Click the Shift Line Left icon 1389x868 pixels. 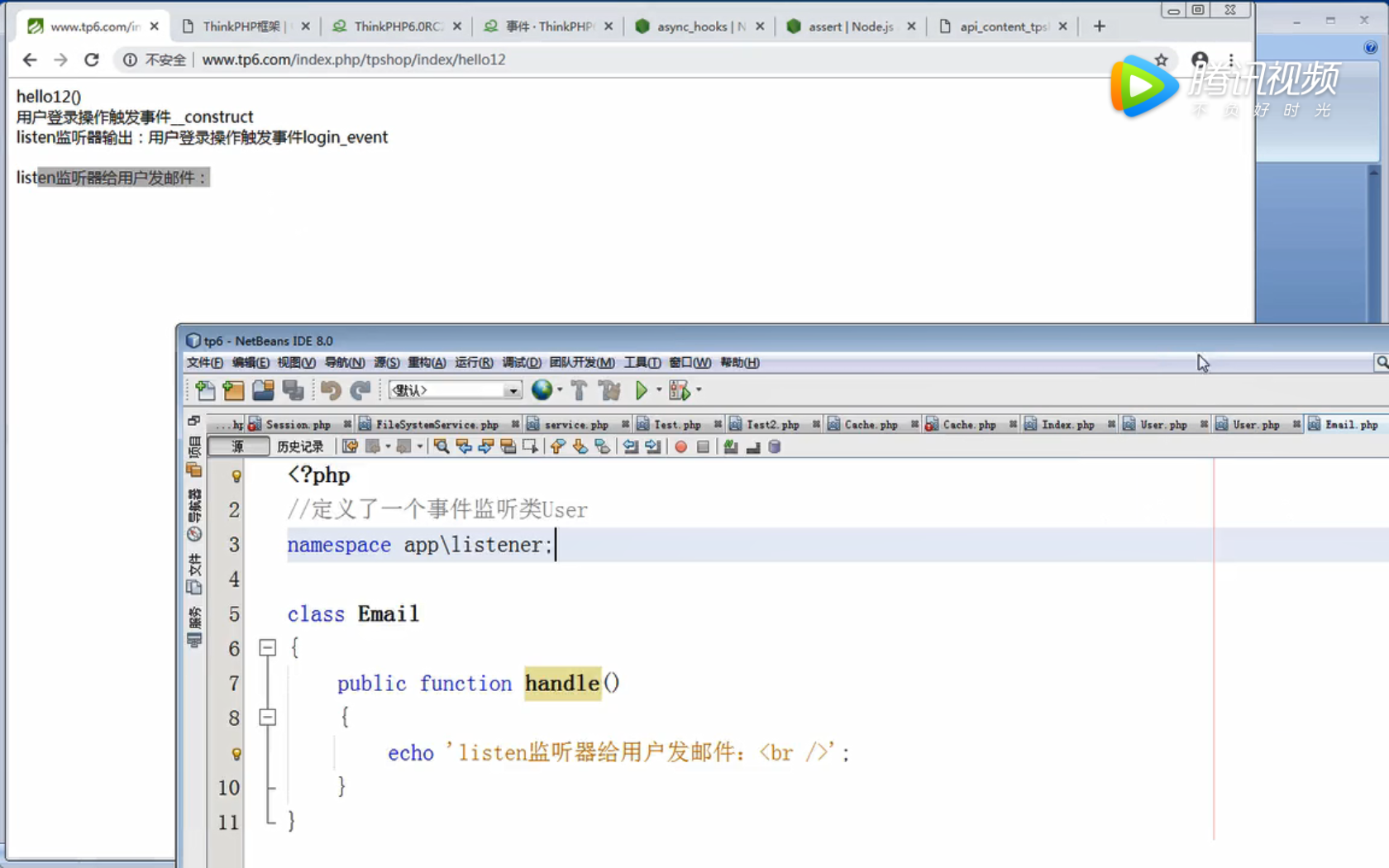[631, 446]
